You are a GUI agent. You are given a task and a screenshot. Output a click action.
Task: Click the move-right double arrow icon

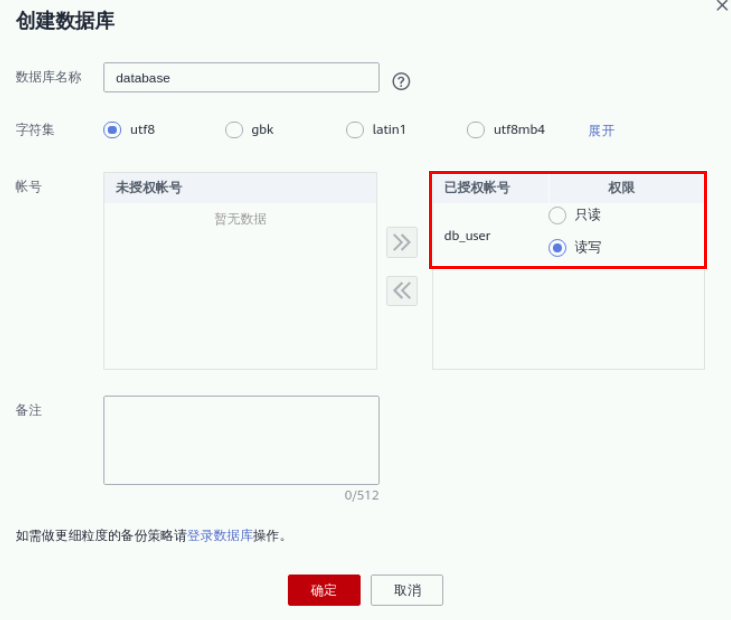tap(401, 241)
